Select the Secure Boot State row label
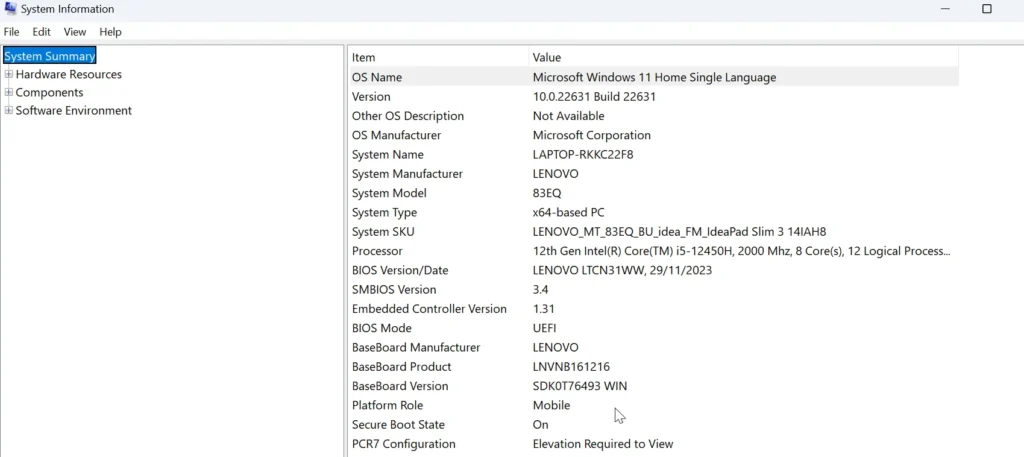 pos(398,424)
